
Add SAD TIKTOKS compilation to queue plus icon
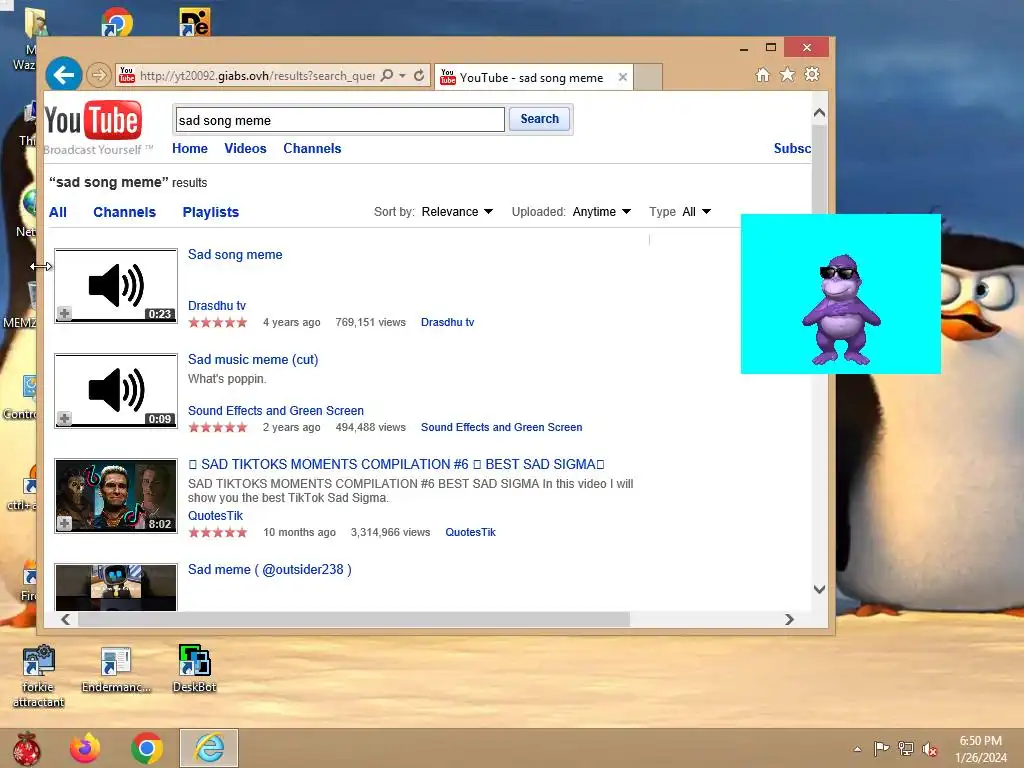point(64,524)
